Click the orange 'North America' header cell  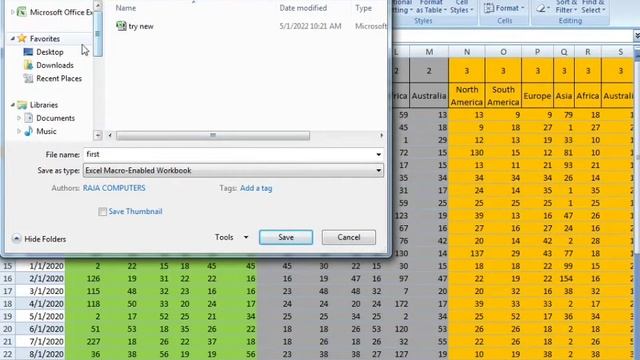coord(467,96)
